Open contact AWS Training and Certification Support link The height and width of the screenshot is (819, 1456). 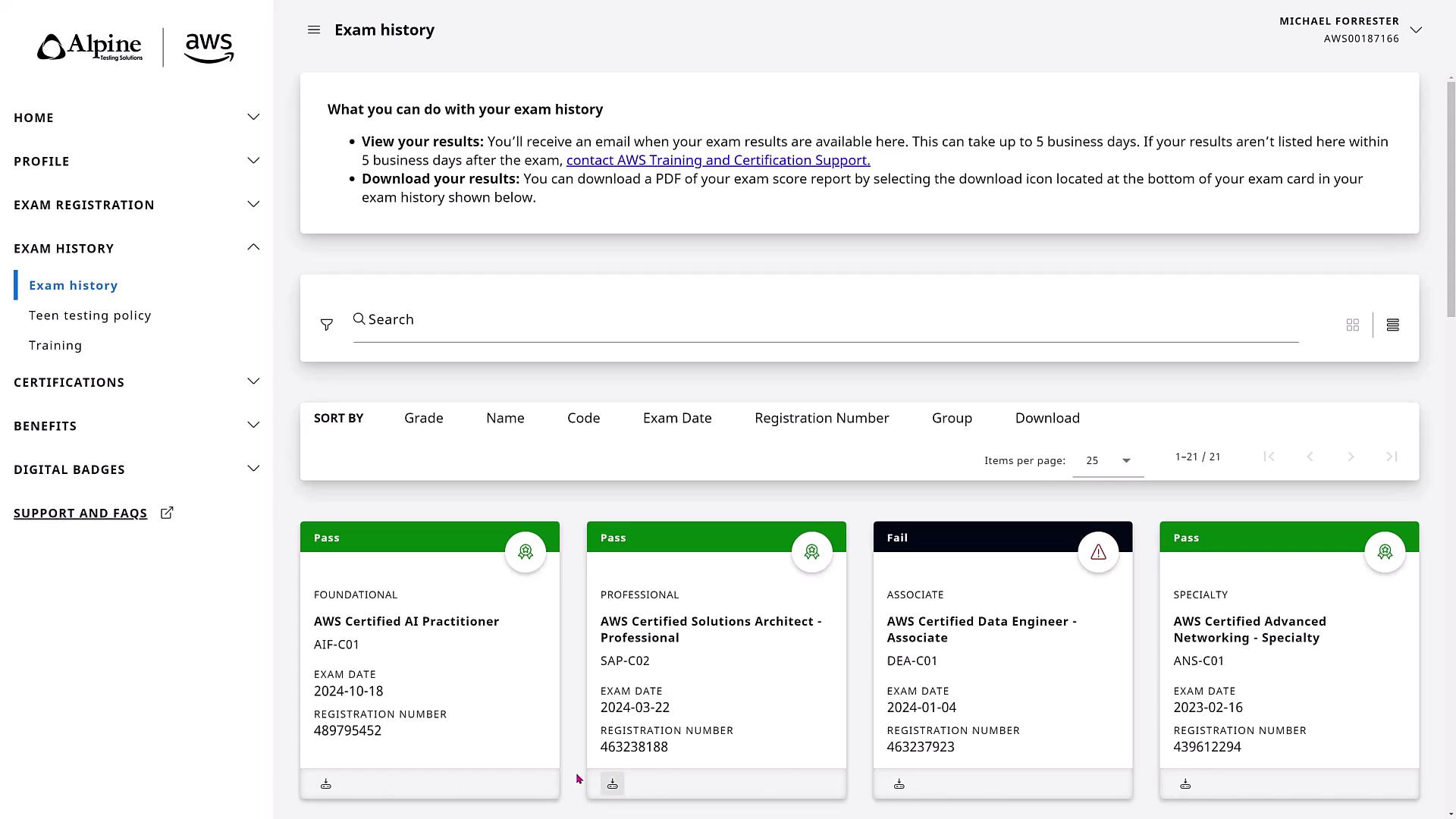pos(717,160)
